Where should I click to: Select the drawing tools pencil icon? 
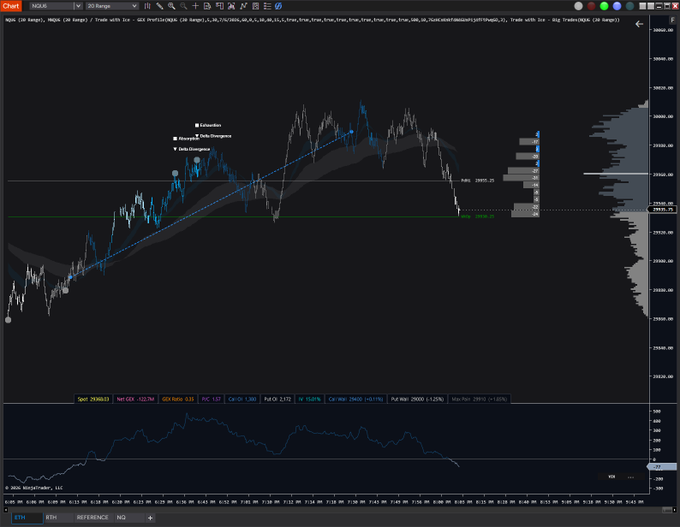click(x=160, y=6)
